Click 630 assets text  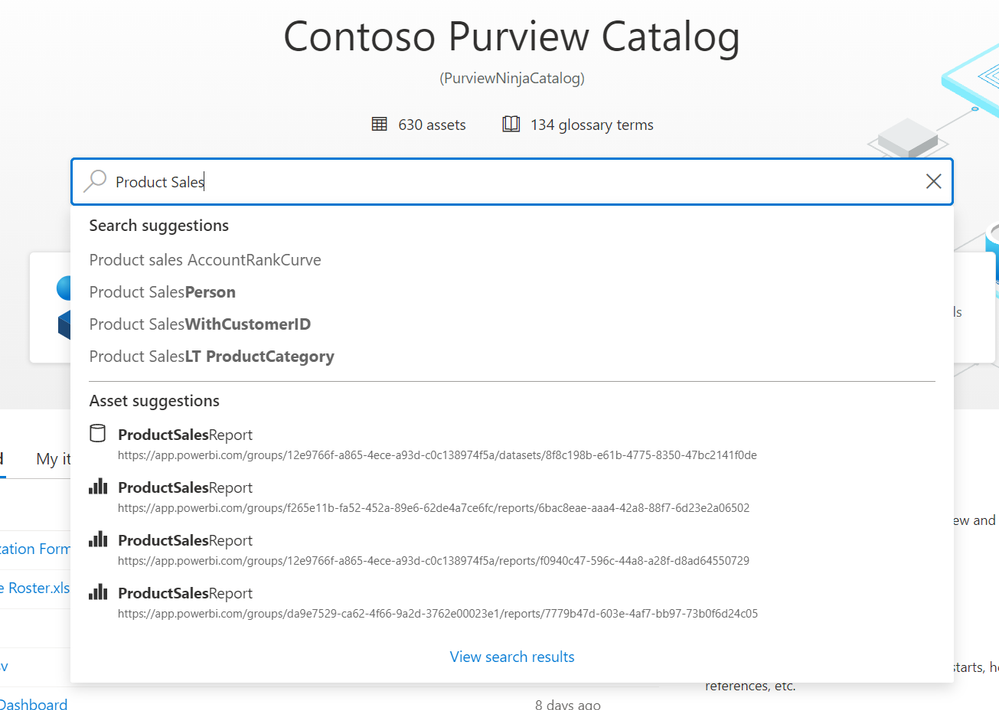tap(432, 125)
